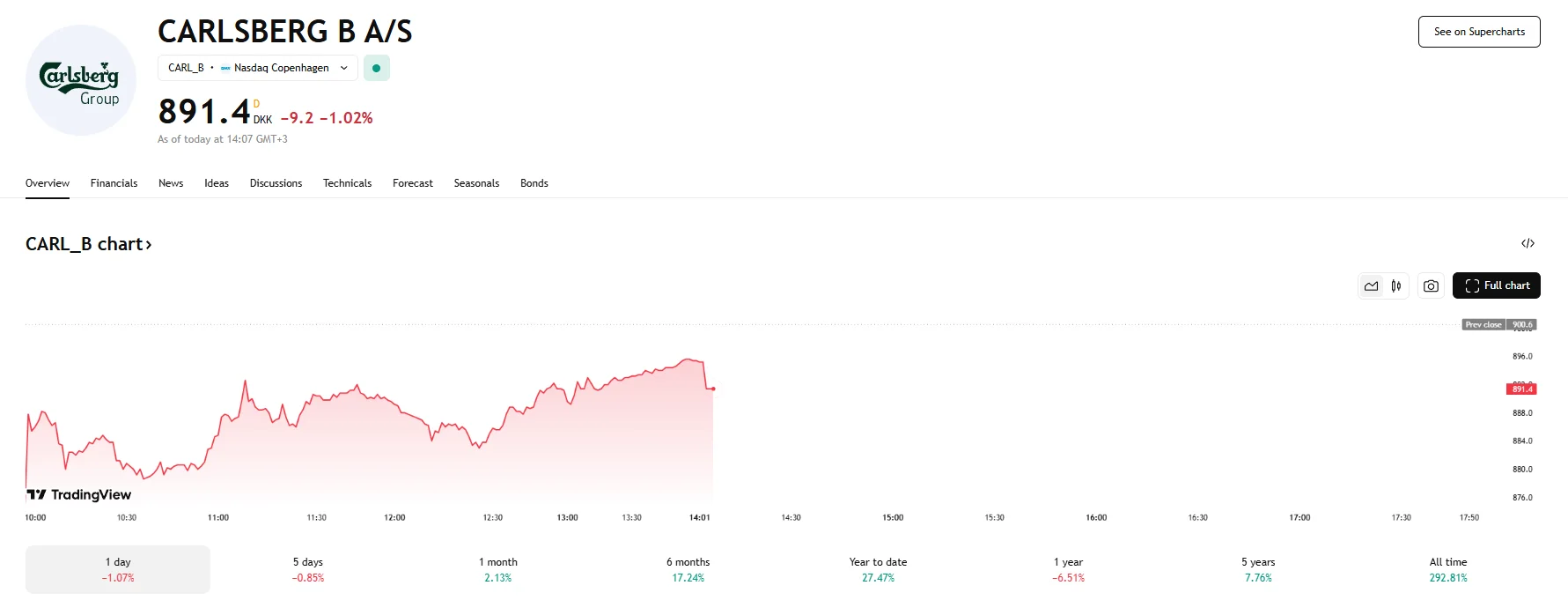The height and width of the screenshot is (615, 1568).
Task: Click the 17:50 time axis label
Action: point(1469,517)
